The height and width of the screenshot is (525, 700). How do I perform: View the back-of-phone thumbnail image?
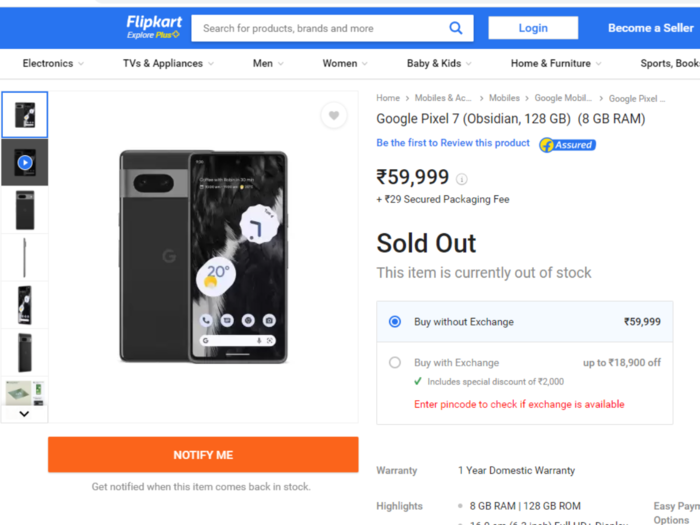(25, 210)
